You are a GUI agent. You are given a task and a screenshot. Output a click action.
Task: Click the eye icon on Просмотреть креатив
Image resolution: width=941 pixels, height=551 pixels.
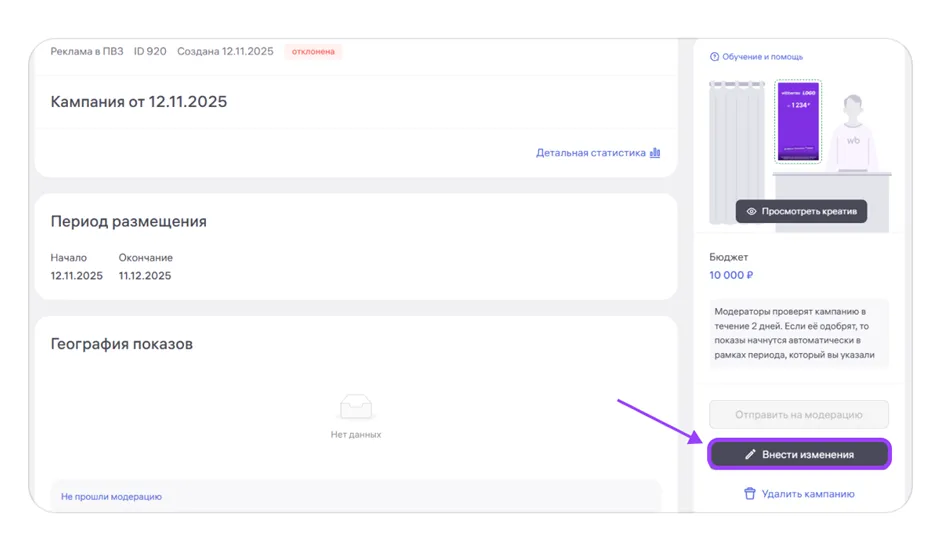pyautogui.click(x=752, y=211)
